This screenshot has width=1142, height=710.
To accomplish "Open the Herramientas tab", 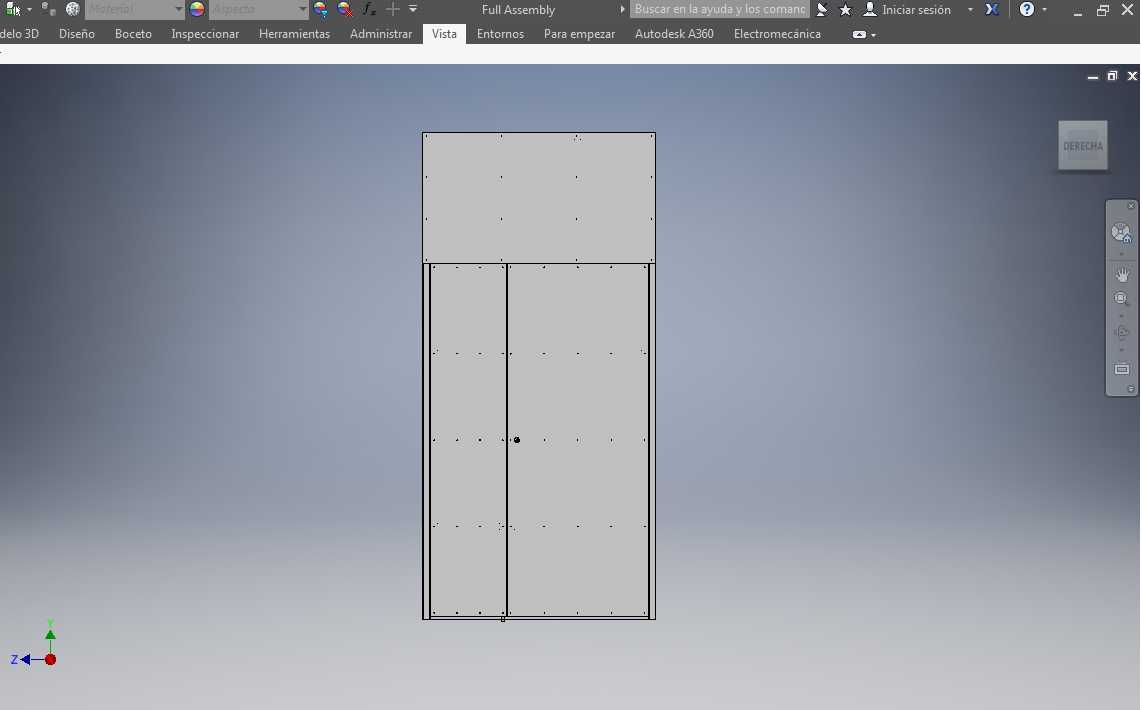I will pyautogui.click(x=294, y=33).
